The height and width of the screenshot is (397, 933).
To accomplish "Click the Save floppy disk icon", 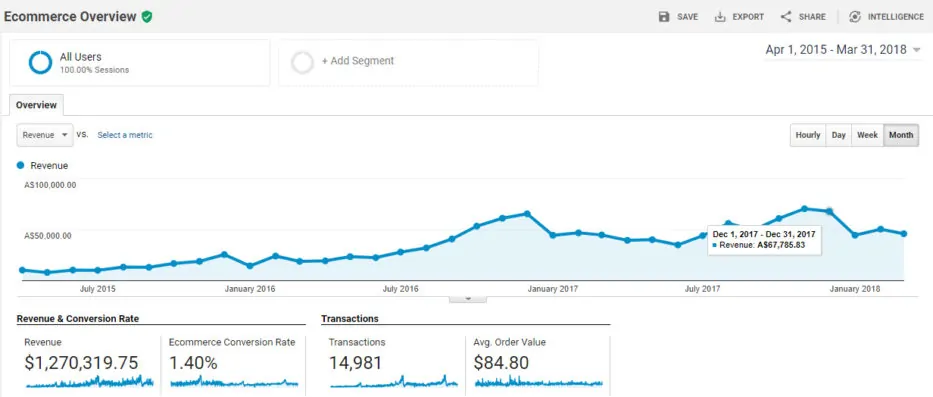I will pos(664,17).
